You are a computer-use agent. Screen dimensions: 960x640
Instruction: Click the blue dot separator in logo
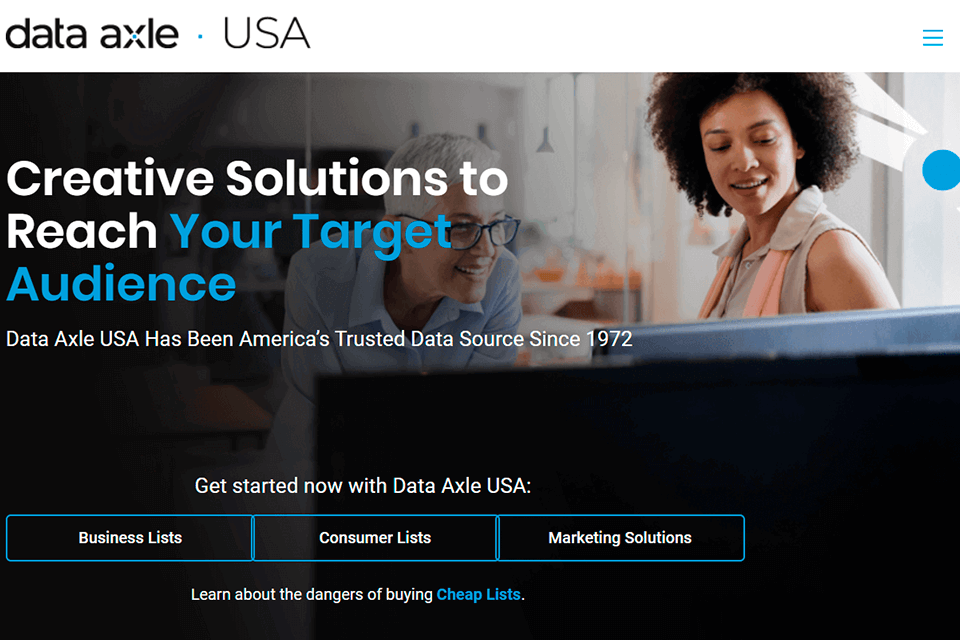click(200, 37)
